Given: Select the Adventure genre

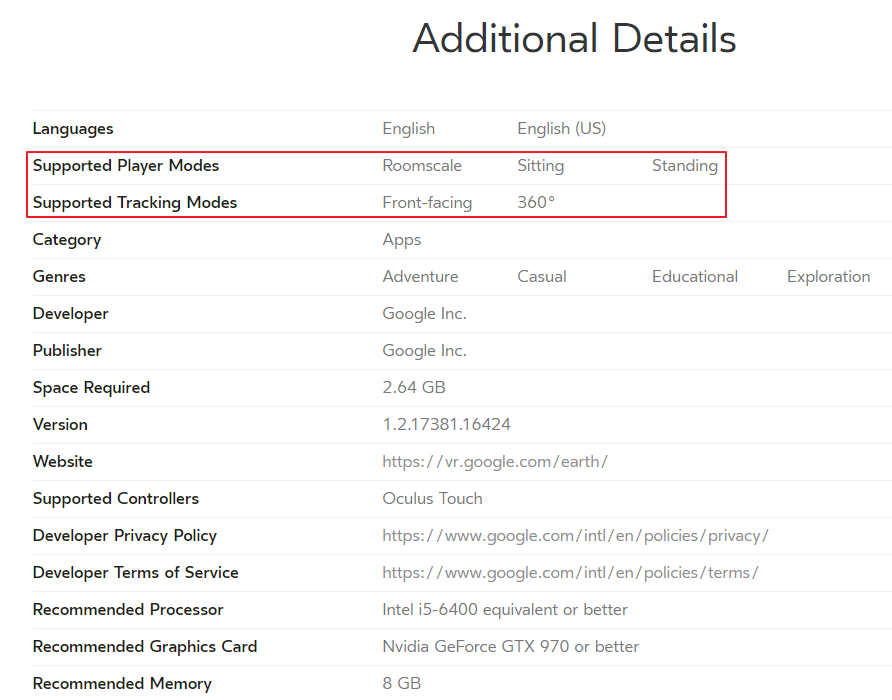Looking at the screenshot, I should click(x=420, y=277).
